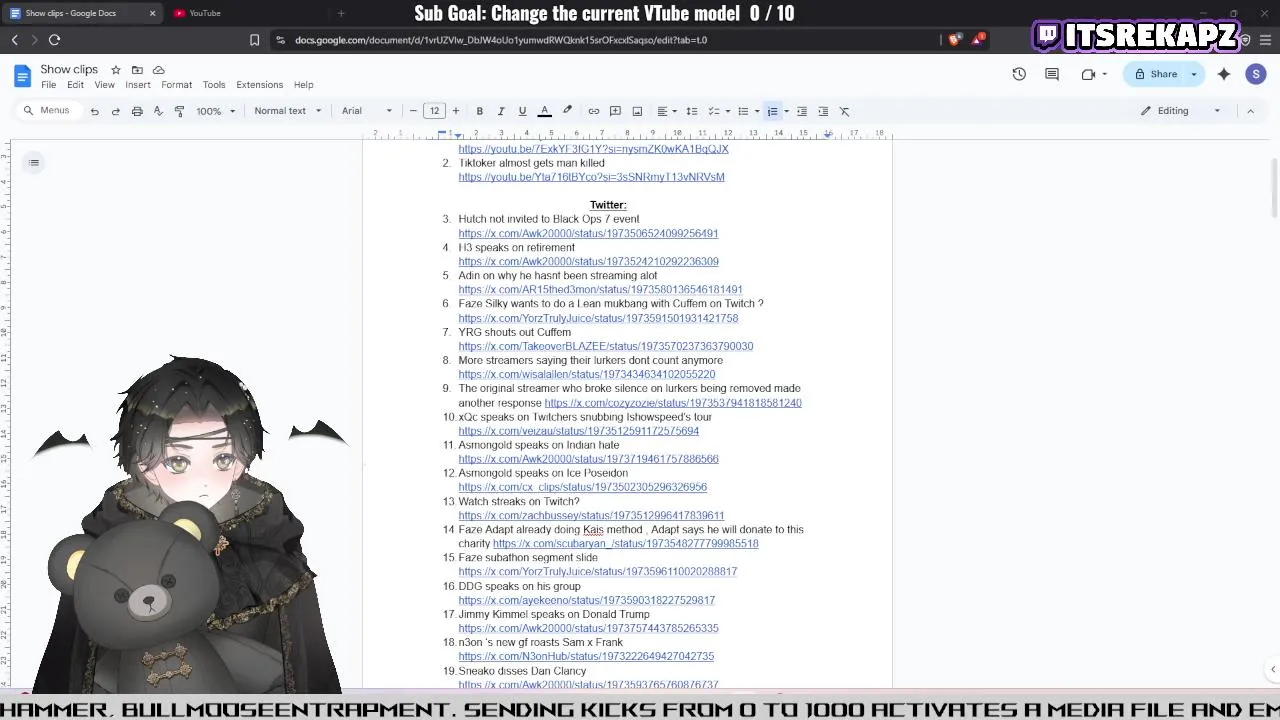The image size is (1280, 720).
Task: Toggle italic formatting
Action: tap(501, 111)
